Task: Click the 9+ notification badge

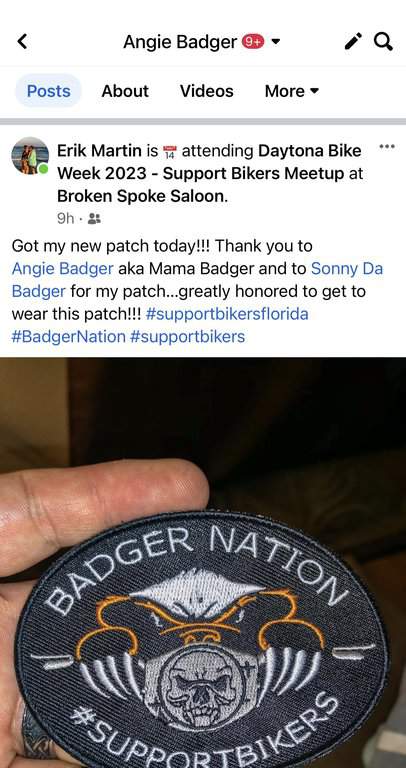Action: [253, 42]
